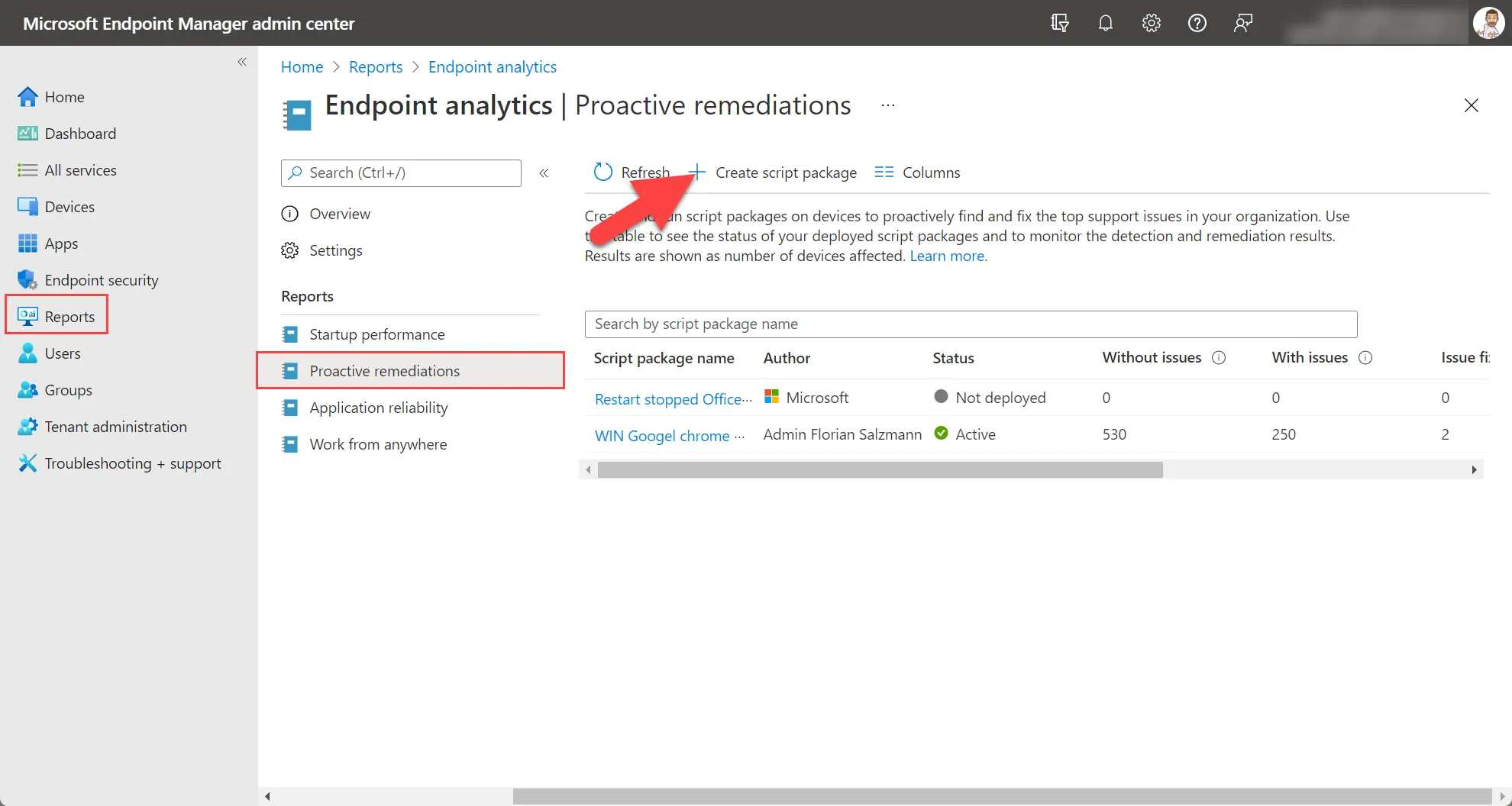Click the help question mark icon
The image size is (1512, 806).
click(1197, 23)
